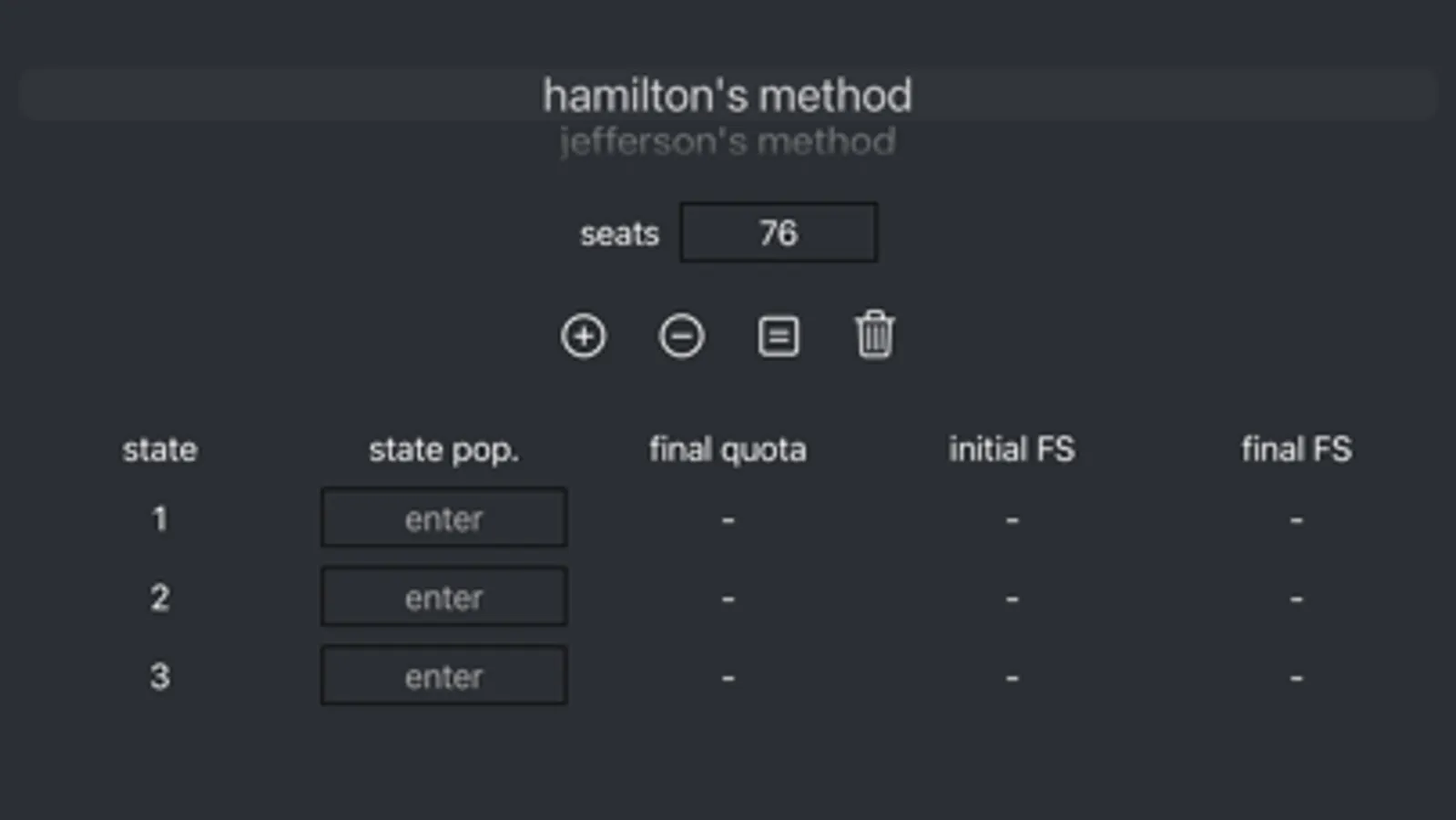Select the state 2 row number
The image size is (1456, 820).
tap(159, 598)
